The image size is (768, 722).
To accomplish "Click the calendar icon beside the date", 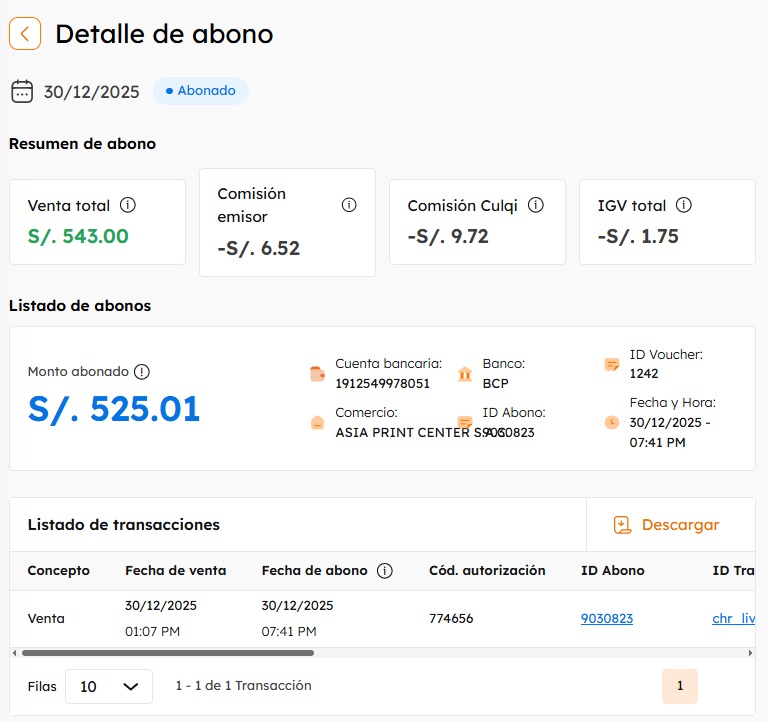I will pyautogui.click(x=22, y=92).
